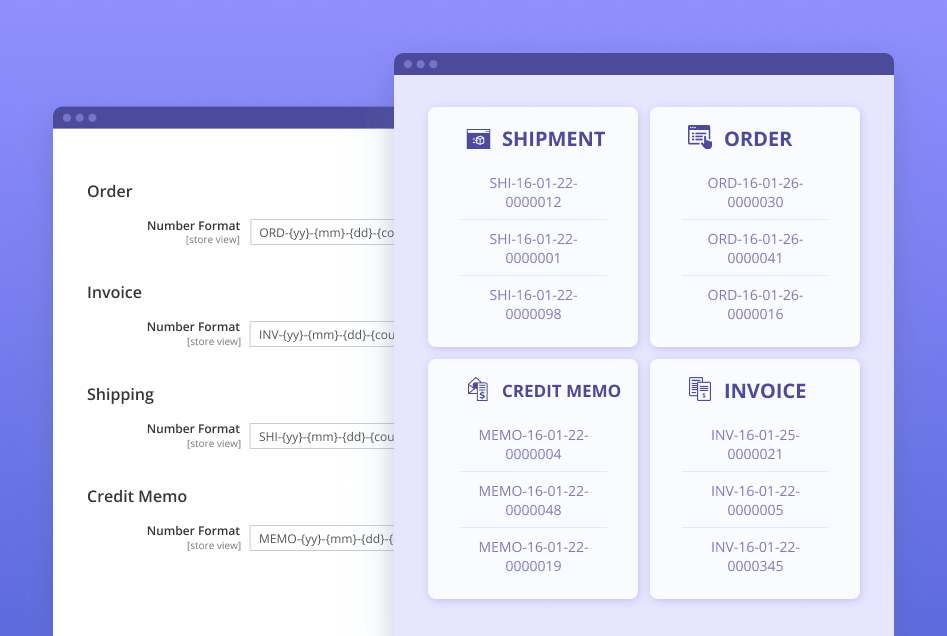Image resolution: width=947 pixels, height=636 pixels.
Task: Edit the Shipping number format field
Action: pos(323,437)
